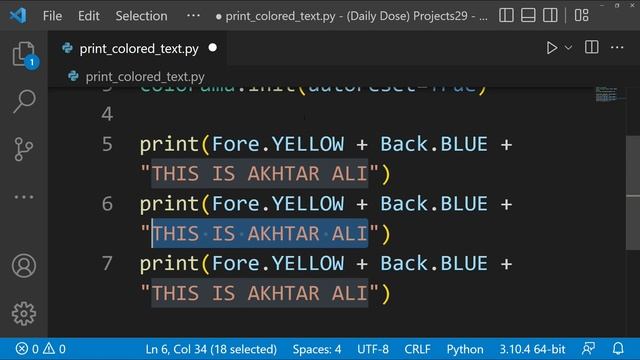The height and width of the screenshot is (360, 640).
Task: Close the tab via unsaved dot indicator
Action: (x=213, y=48)
